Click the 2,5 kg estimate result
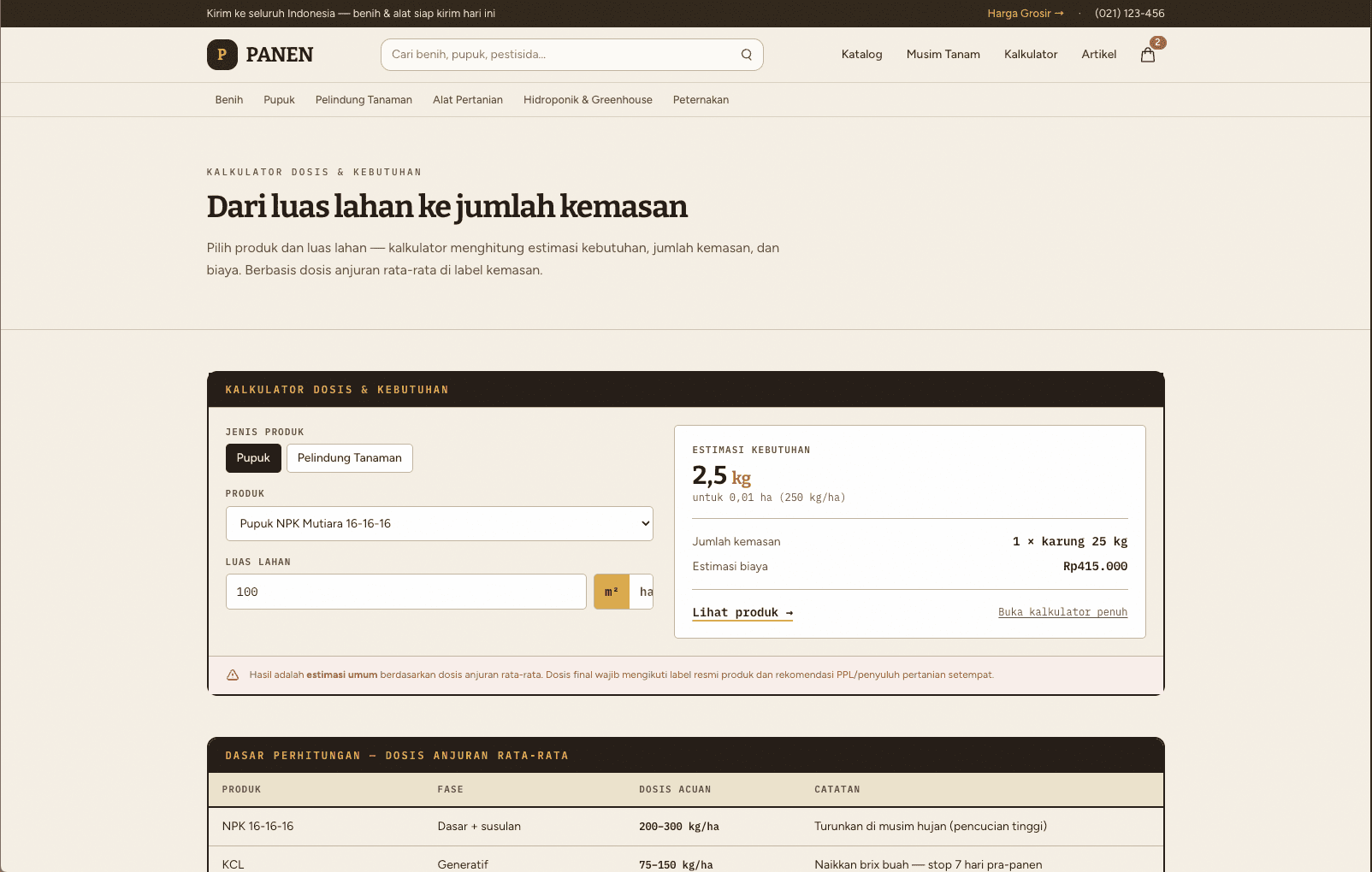Viewport: 1372px width, 872px height. point(722,475)
